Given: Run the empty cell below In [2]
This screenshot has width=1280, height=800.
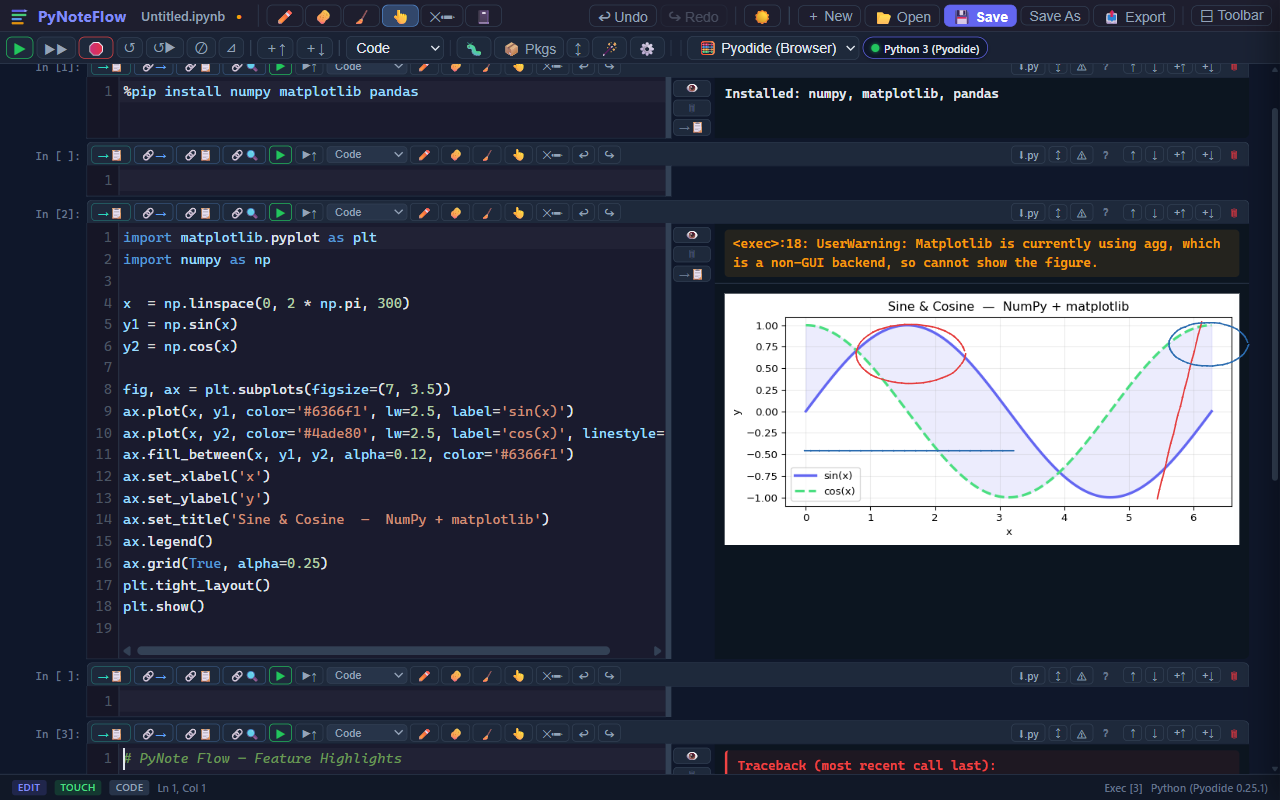Looking at the screenshot, I should tap(280, 675).
